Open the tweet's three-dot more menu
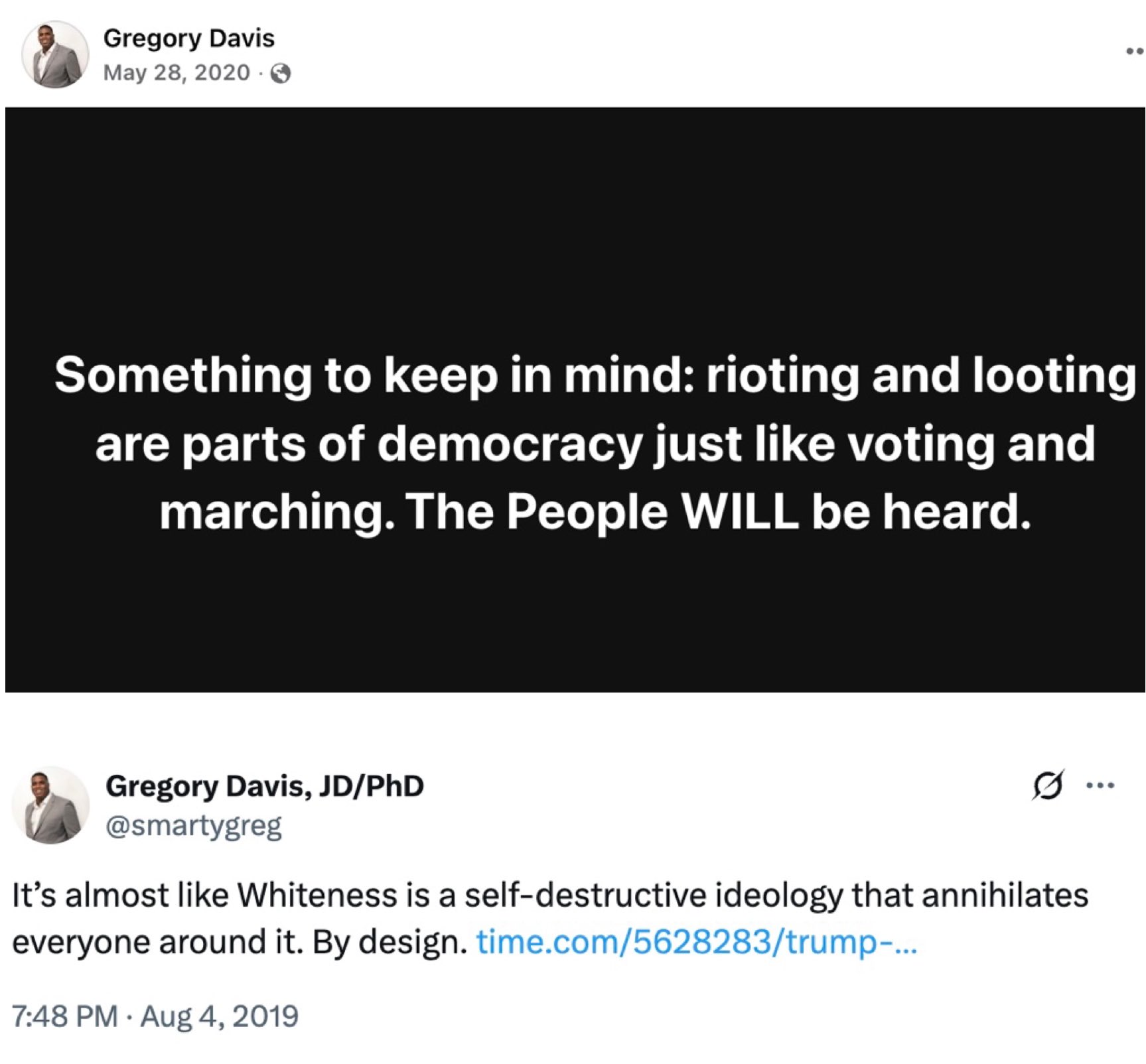 1100,785
